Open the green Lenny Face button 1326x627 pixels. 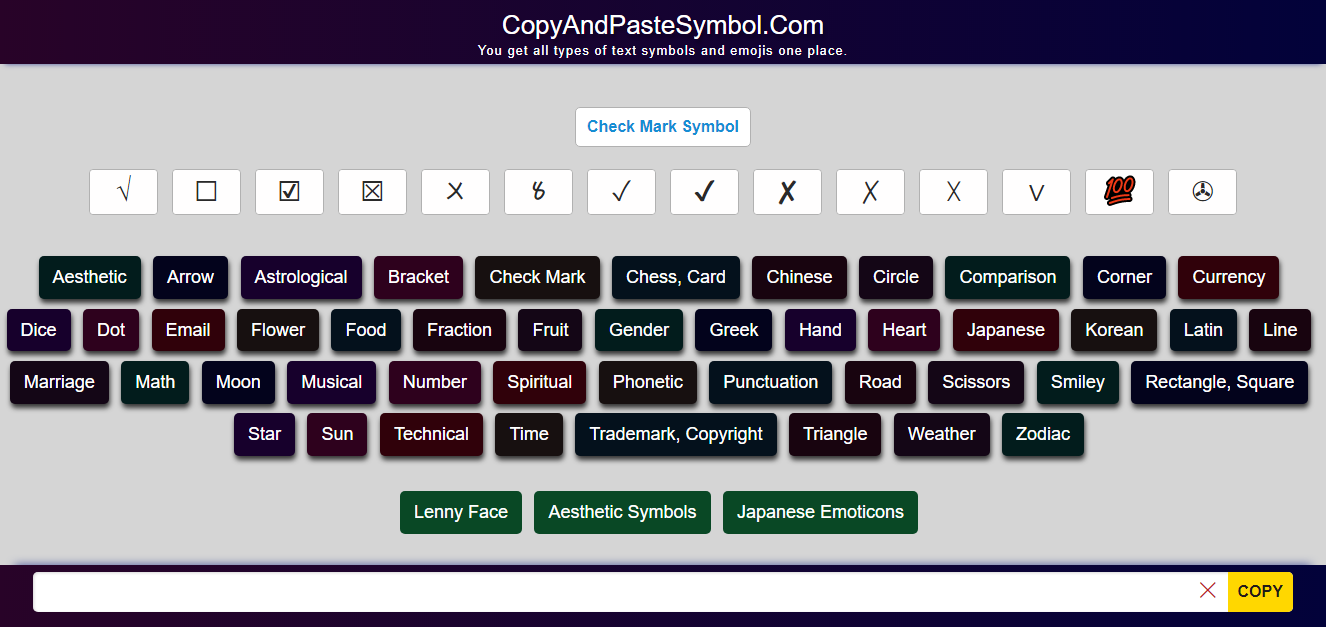pos(461,512)
